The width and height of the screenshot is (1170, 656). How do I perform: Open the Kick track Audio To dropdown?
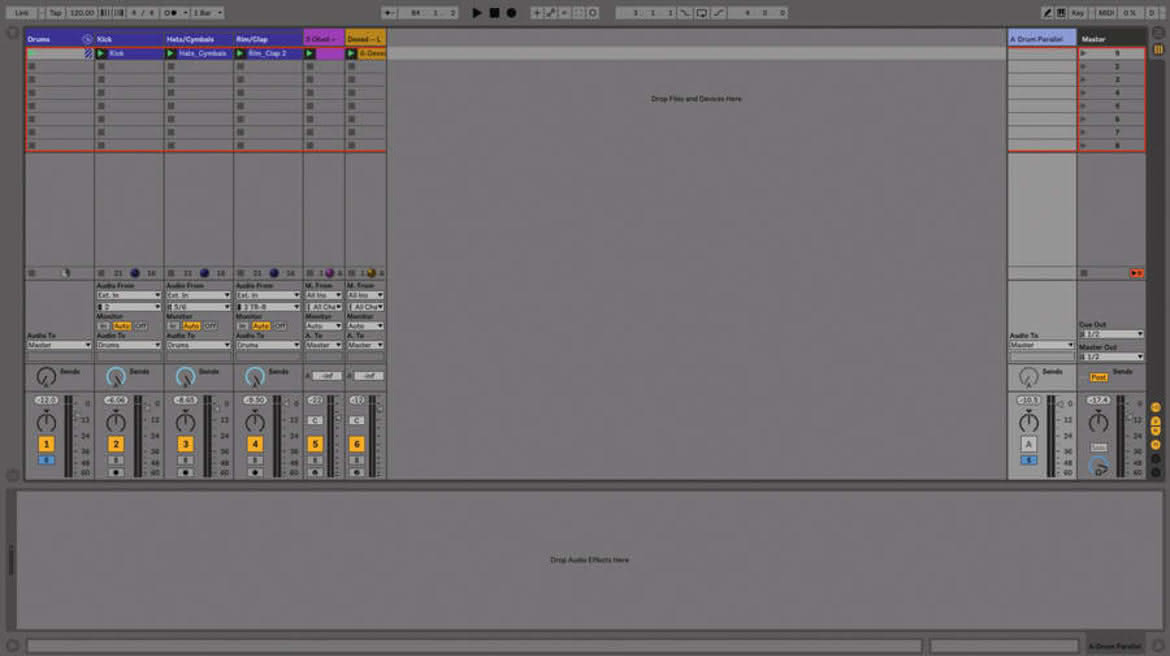point(128,346)
